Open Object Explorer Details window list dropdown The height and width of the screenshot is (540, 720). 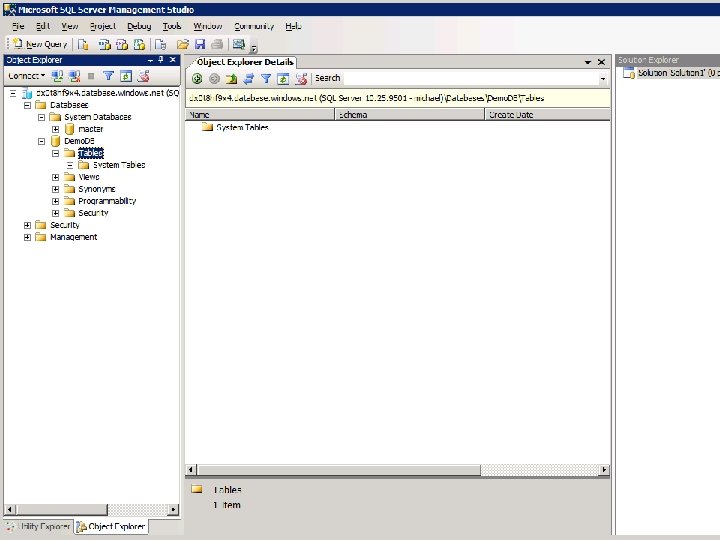tap(588, 62)
